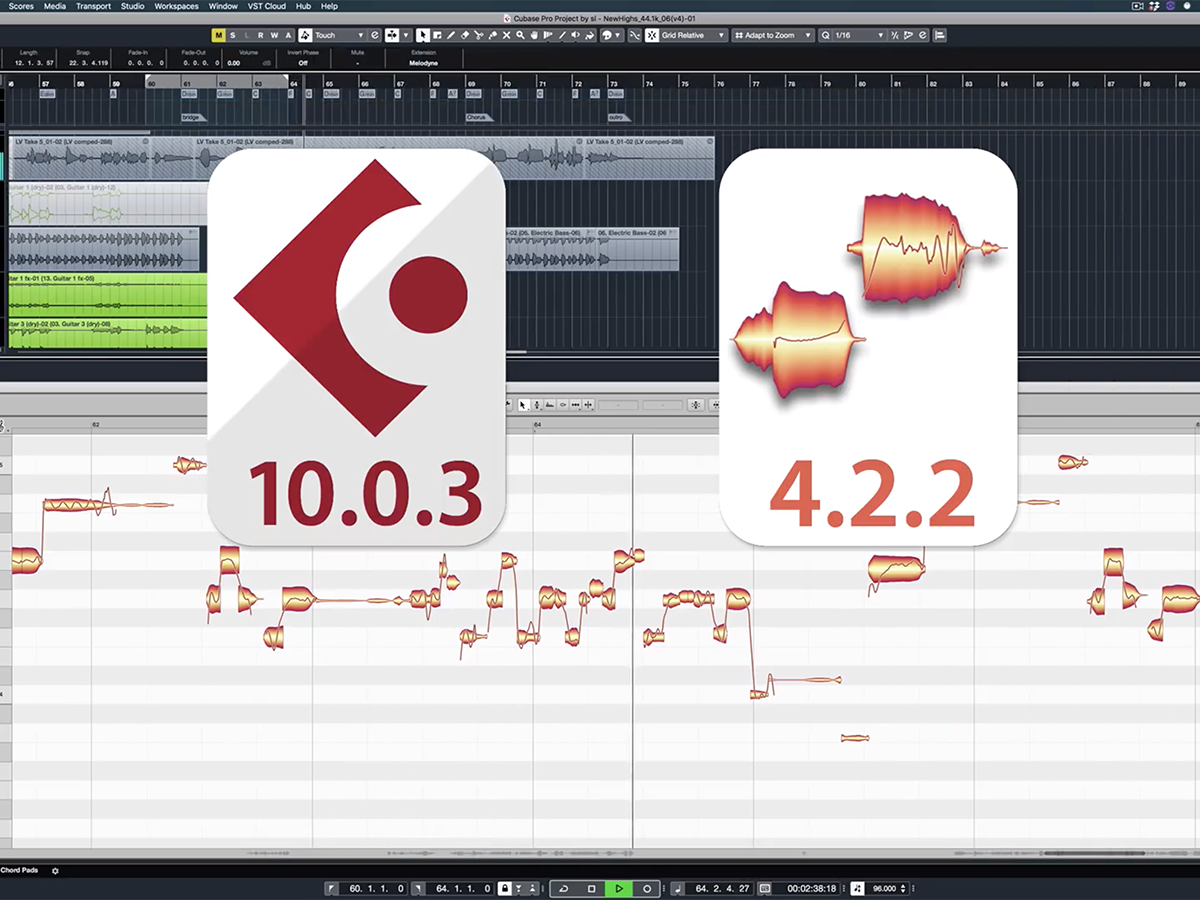Image resolution: width=1200 pixels, height=900 pixels.
Task: Open the Transport menu
Action: pyautogui.click(x=94, y=6)
